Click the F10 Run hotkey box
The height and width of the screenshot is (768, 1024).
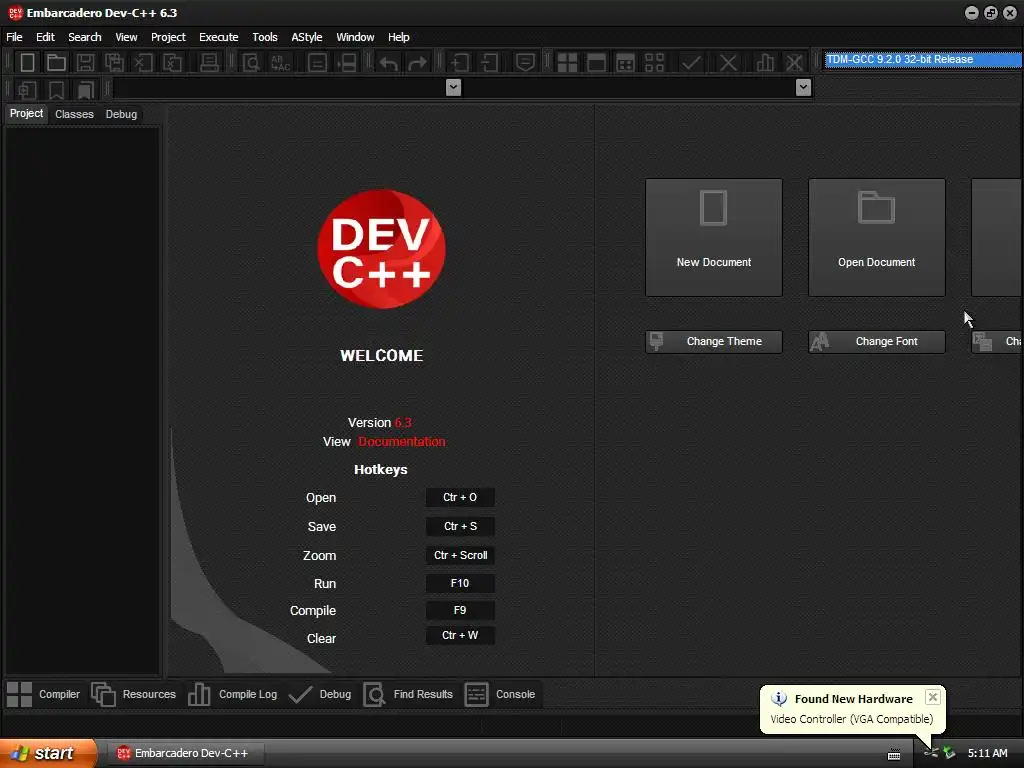click(460, 583)
